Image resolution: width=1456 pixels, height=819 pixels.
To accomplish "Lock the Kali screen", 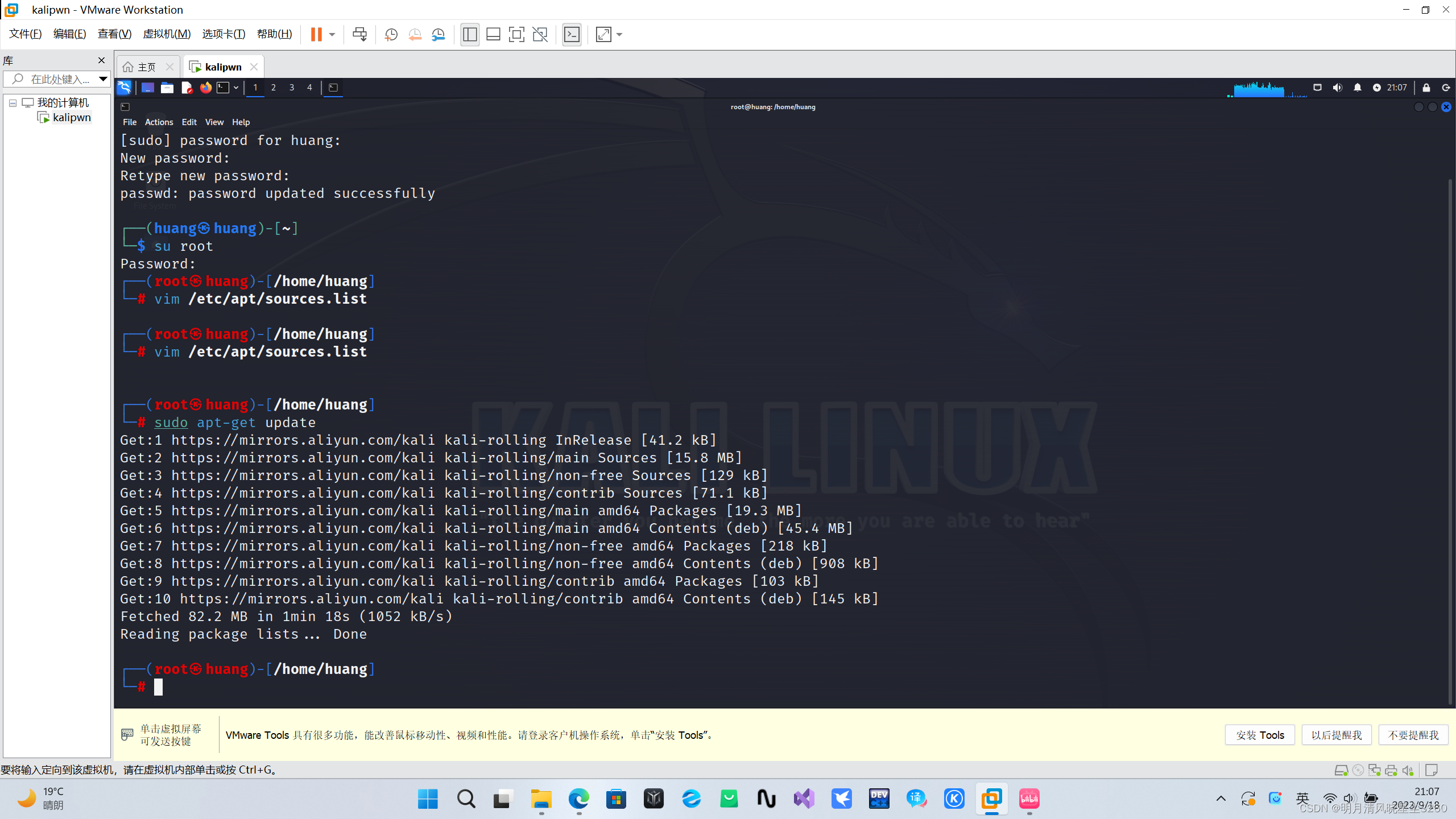I will (1426, 88).
